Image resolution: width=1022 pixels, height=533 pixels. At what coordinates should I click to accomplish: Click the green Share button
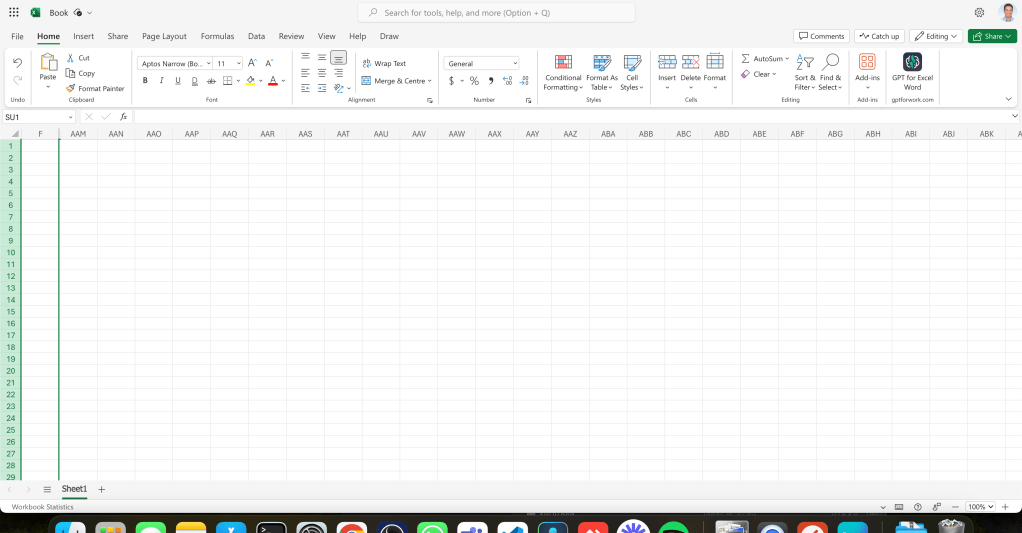click(x=992, y=36)
